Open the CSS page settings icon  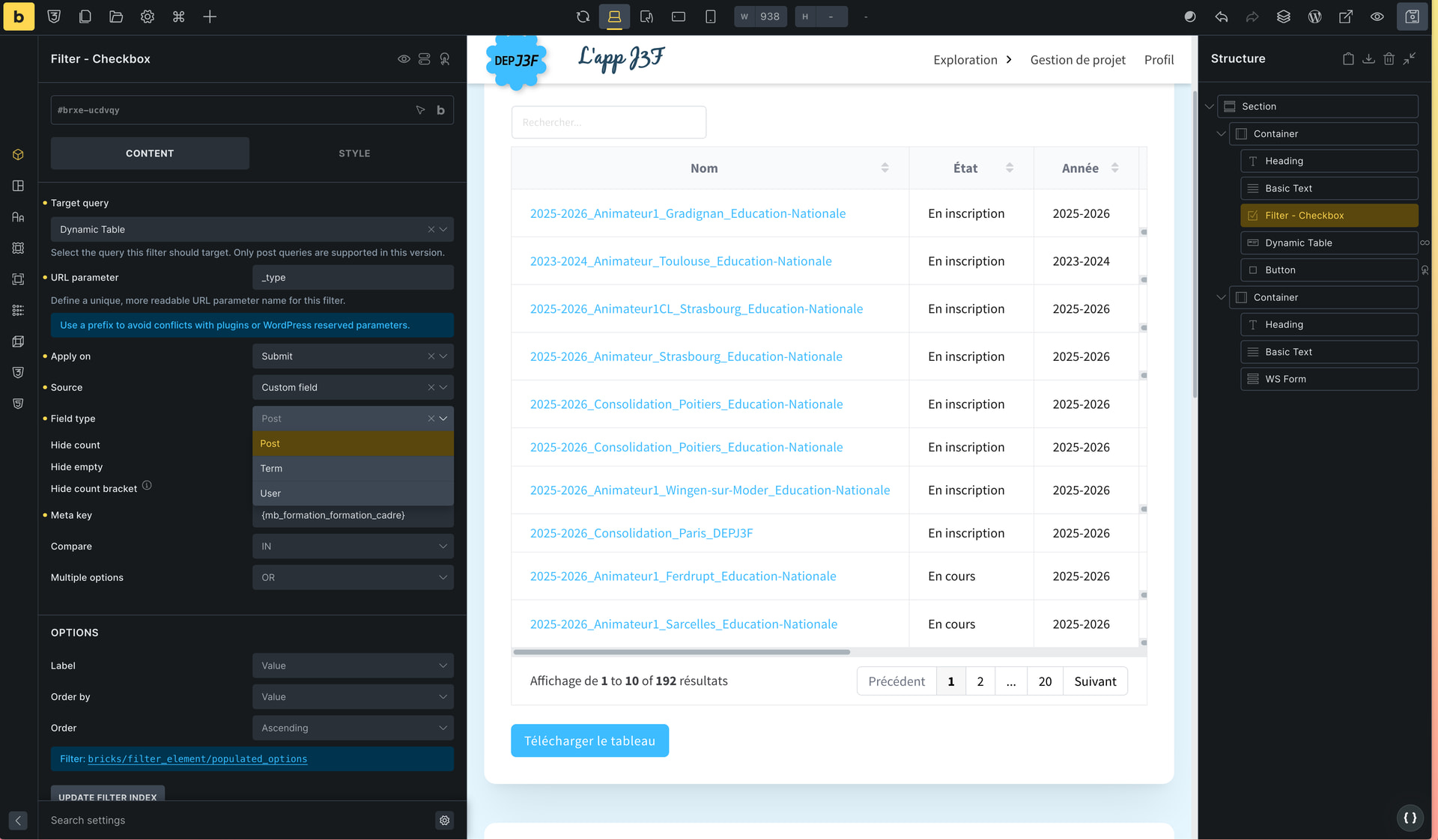[x=54, y=16]
